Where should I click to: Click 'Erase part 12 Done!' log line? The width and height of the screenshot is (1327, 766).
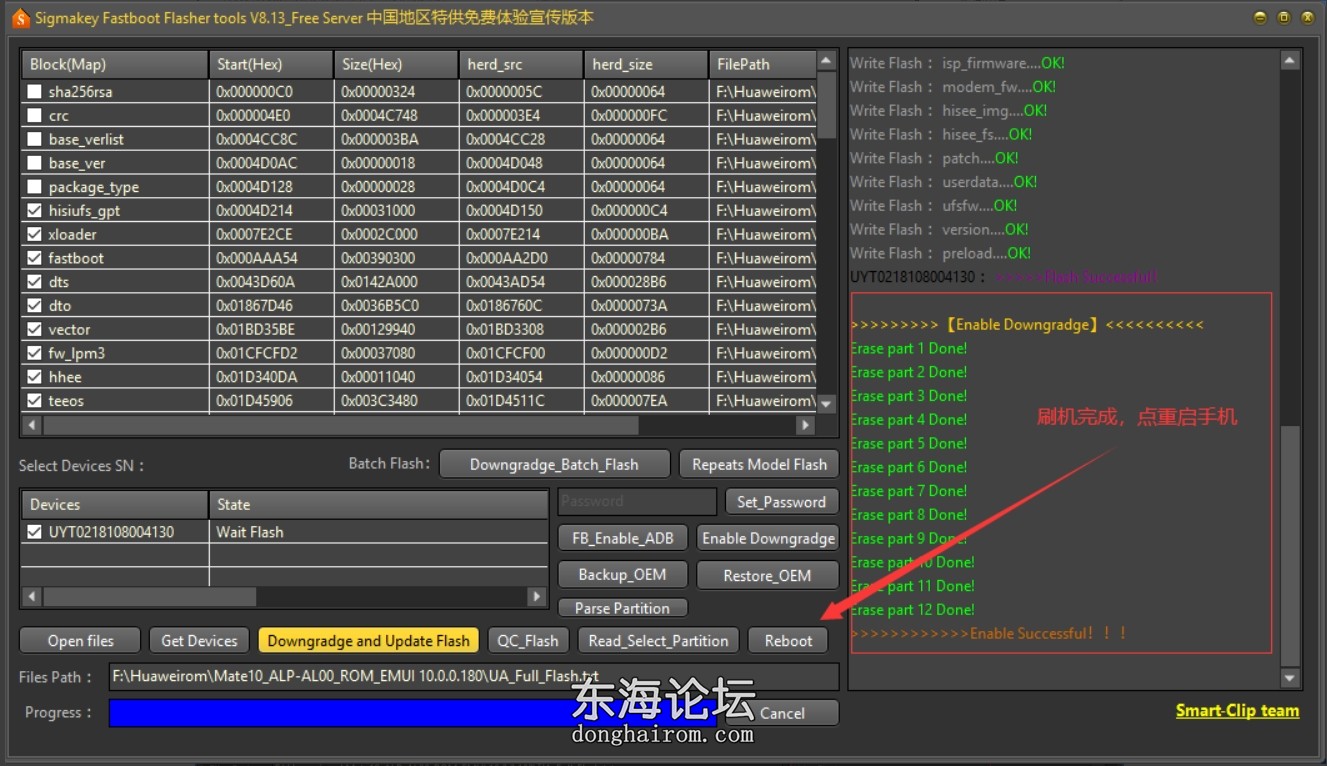coord(913,610)
